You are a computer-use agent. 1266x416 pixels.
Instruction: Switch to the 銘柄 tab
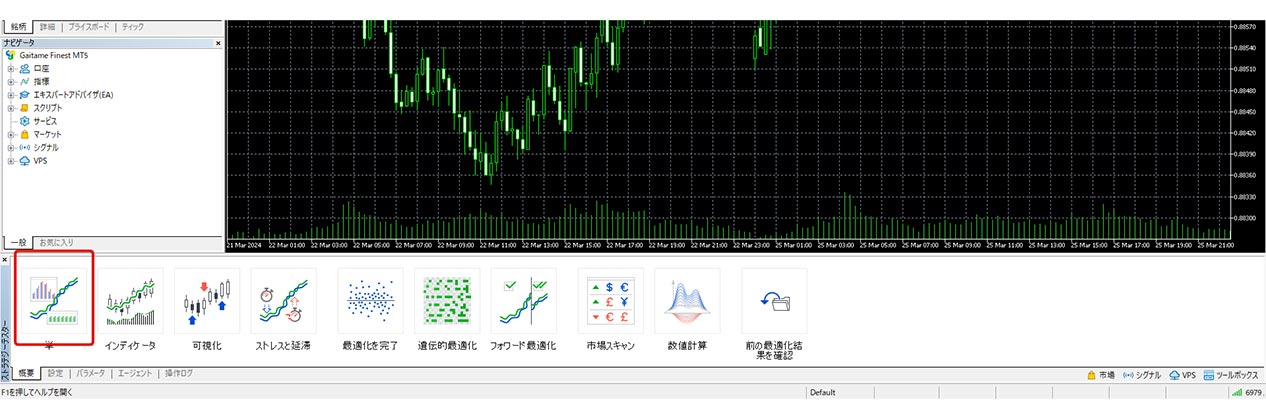18,27
